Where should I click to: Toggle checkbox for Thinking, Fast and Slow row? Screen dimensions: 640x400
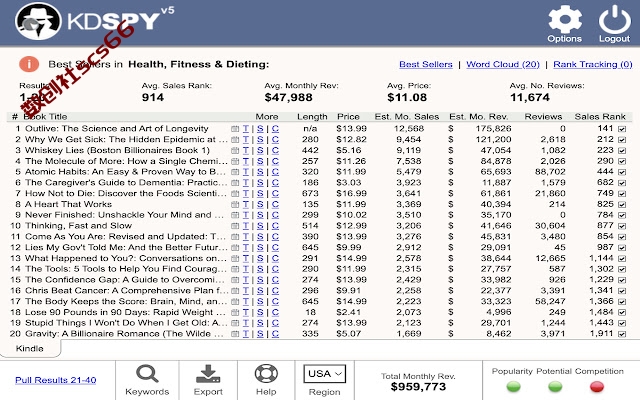pos(622,226)
